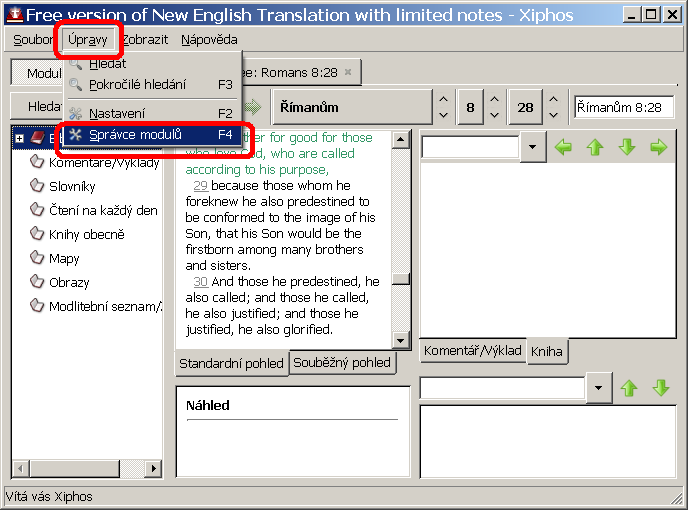Click the Slovníky folder icon in sidebar
The image size is (688, 510).
[x=37, y=186]
